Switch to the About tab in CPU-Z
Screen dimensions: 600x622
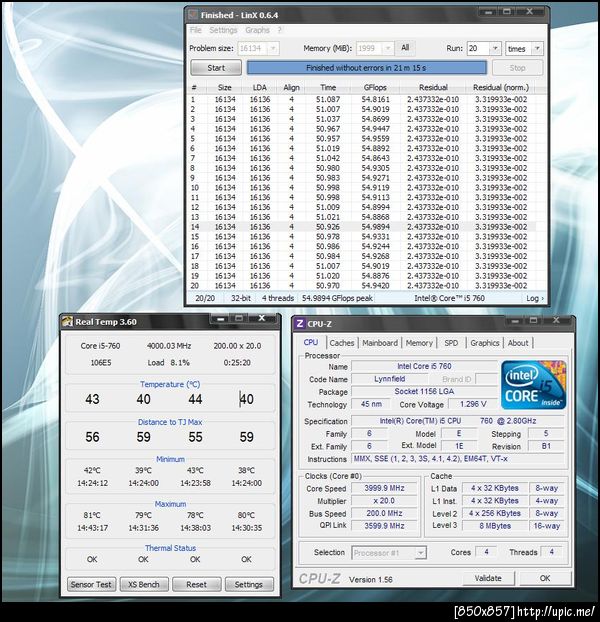(518, 343)
